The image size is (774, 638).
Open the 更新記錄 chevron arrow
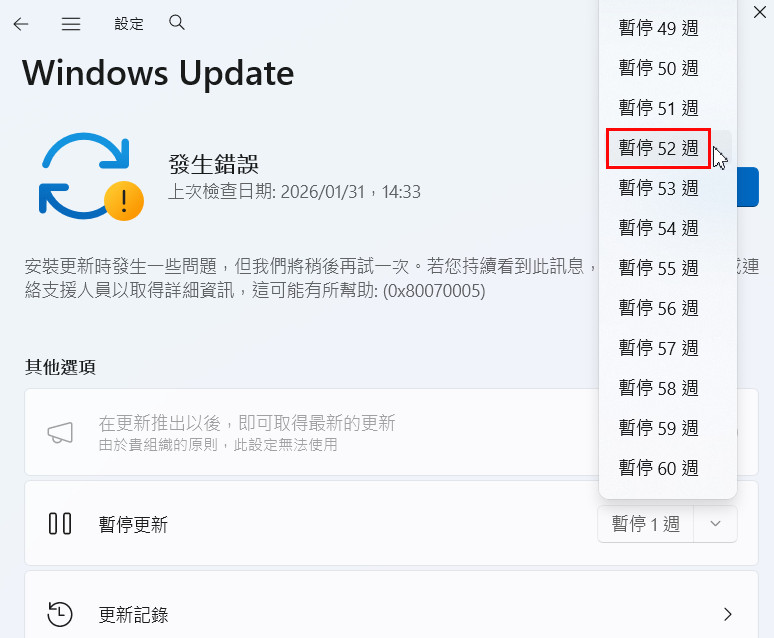pyautogui.click(x=727, y=614)
